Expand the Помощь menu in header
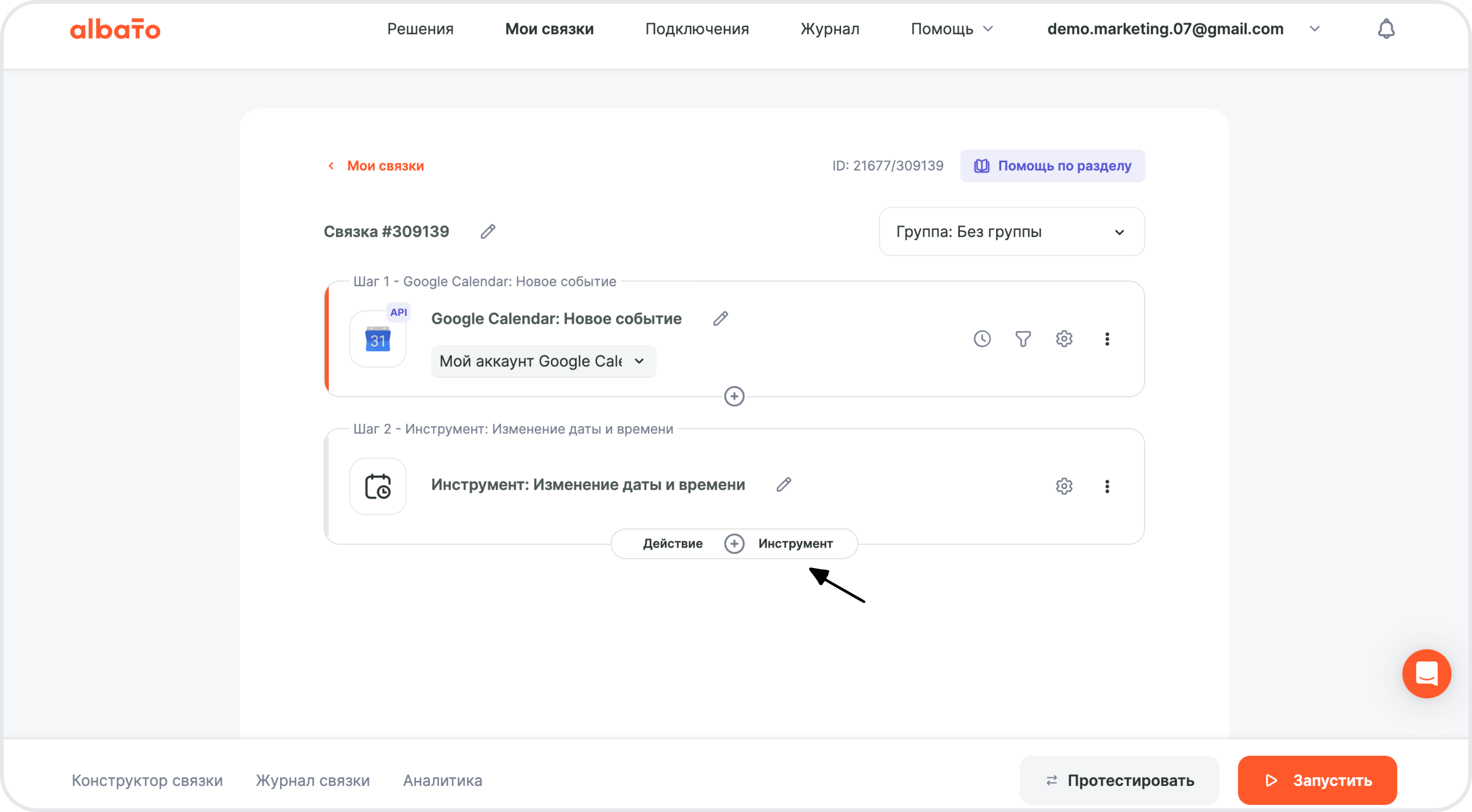The height and width of the screenshot is (812, 1472). [952, 29]
